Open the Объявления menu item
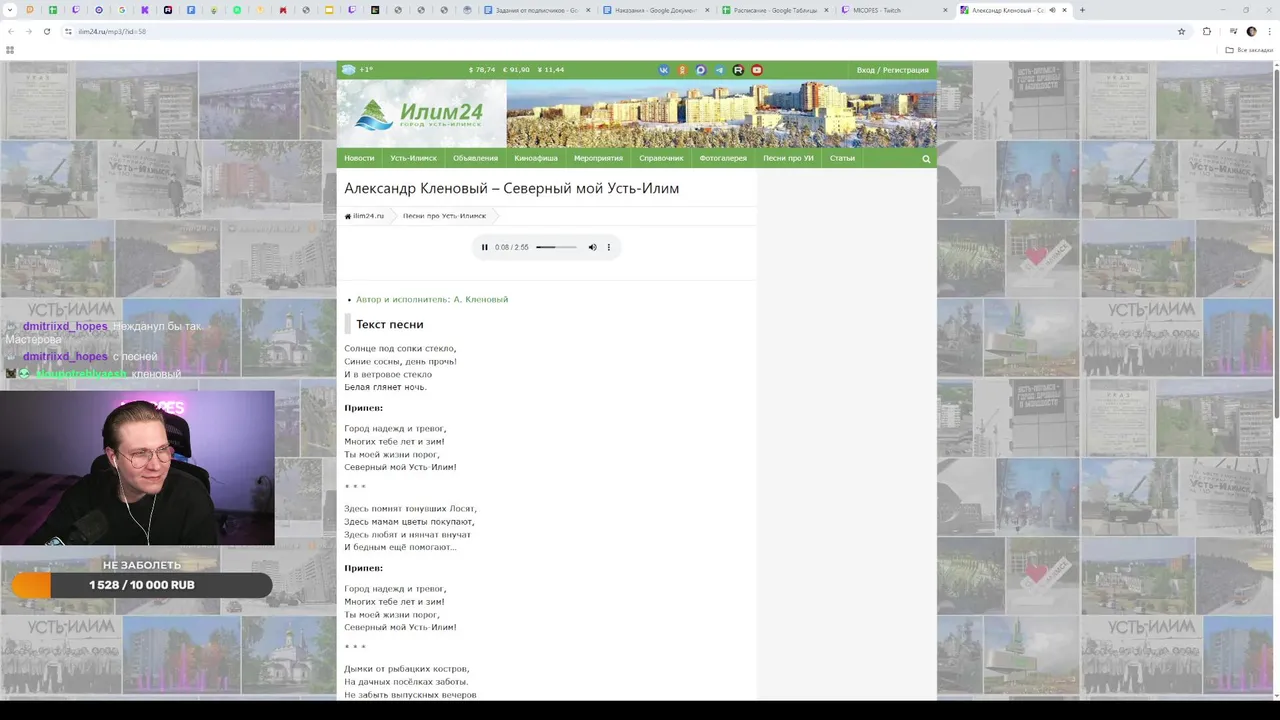This screenshot has height=720, width=1280. 475,158
